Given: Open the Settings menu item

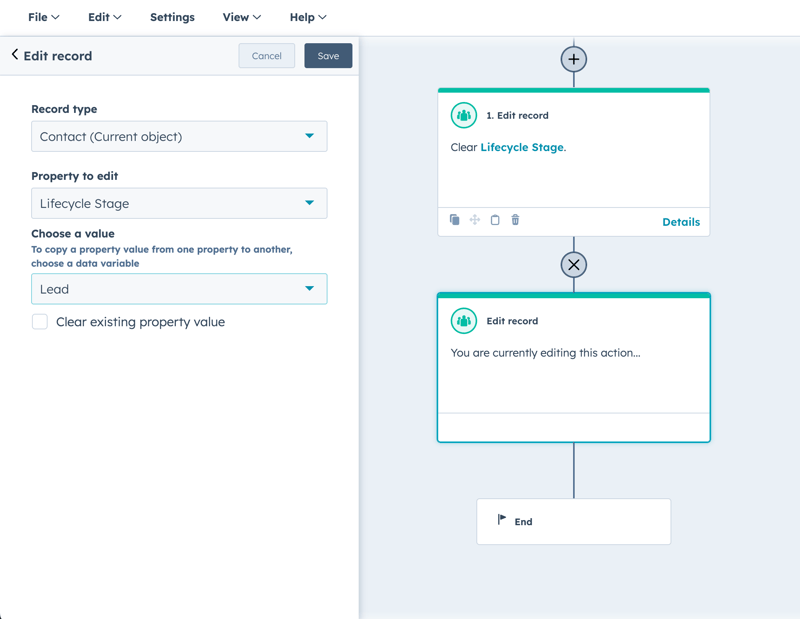Looking at the screenshot, I should [172, 17].
